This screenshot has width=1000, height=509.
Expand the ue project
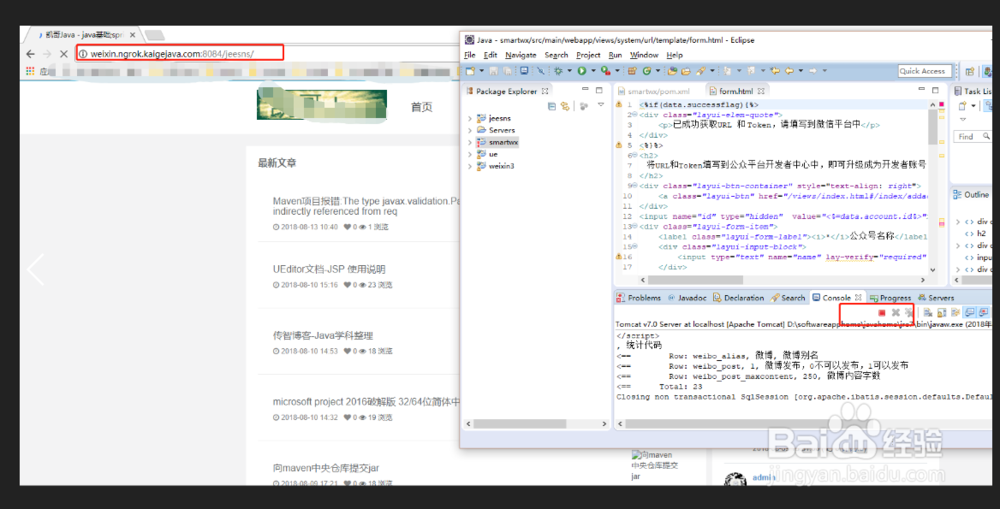coord(470,154)
